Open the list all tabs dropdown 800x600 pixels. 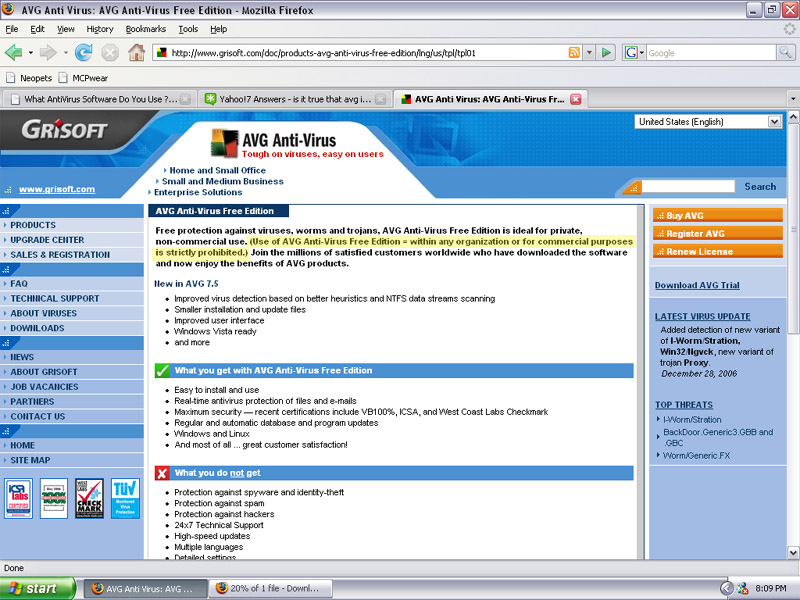point(793,98)
